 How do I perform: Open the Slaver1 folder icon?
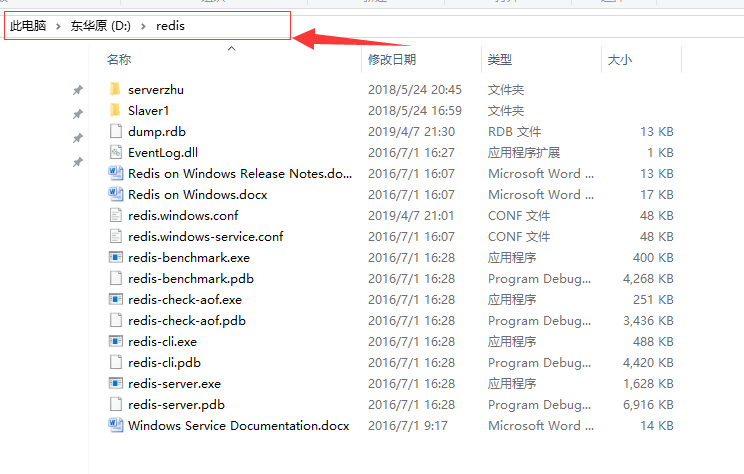tap(115, 110)
